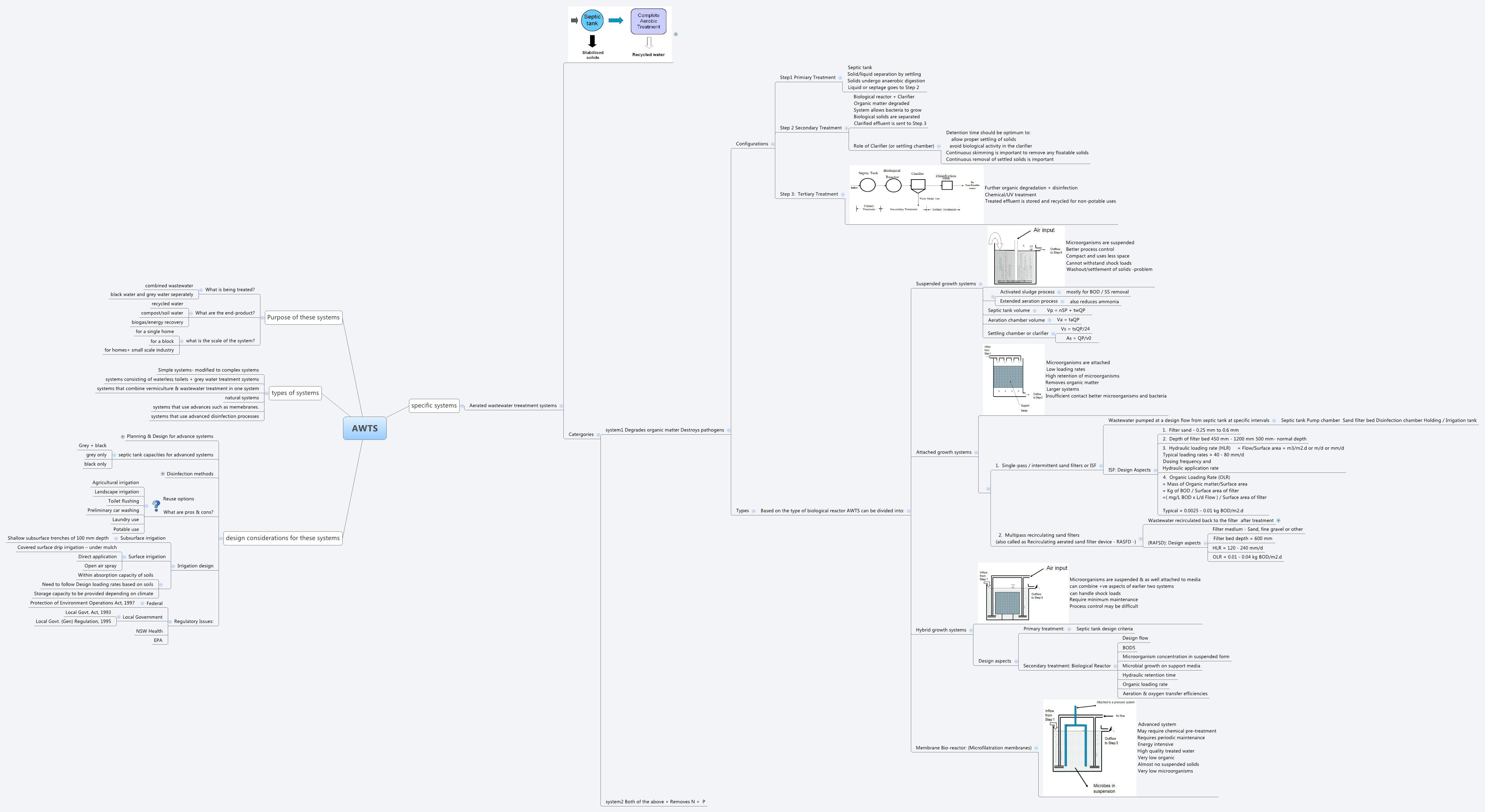Expand Planning & Design for advance systems
The height and width of the screenshot is (812, 1485).
pos(123,437)
